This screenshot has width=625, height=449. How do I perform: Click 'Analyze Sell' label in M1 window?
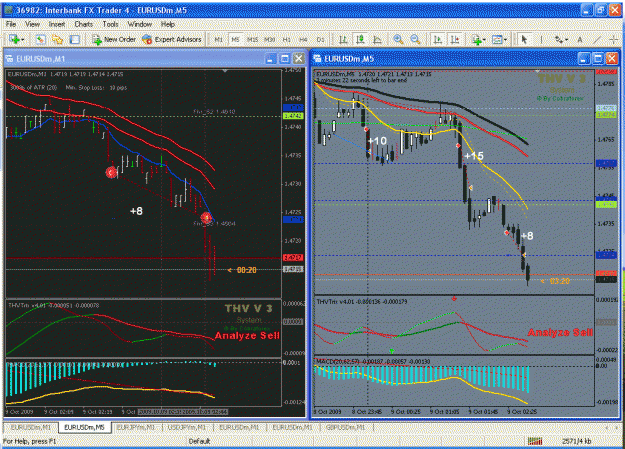tap(247, 335)
